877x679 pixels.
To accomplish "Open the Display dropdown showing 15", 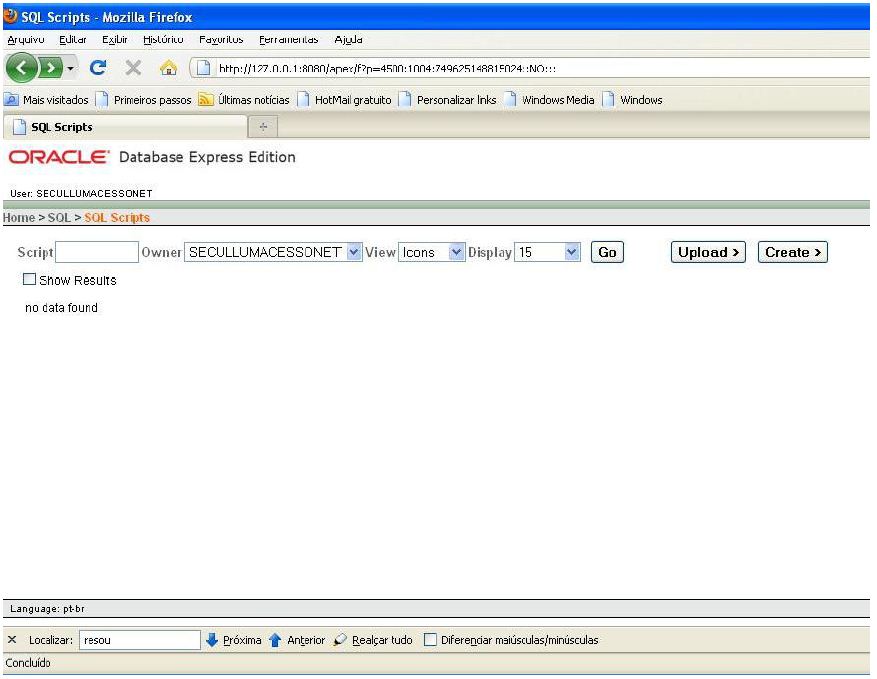I will [547, 252].
